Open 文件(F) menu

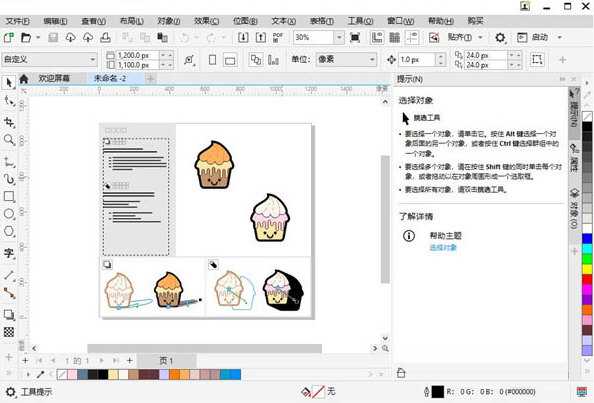click(x=18, y=21)
